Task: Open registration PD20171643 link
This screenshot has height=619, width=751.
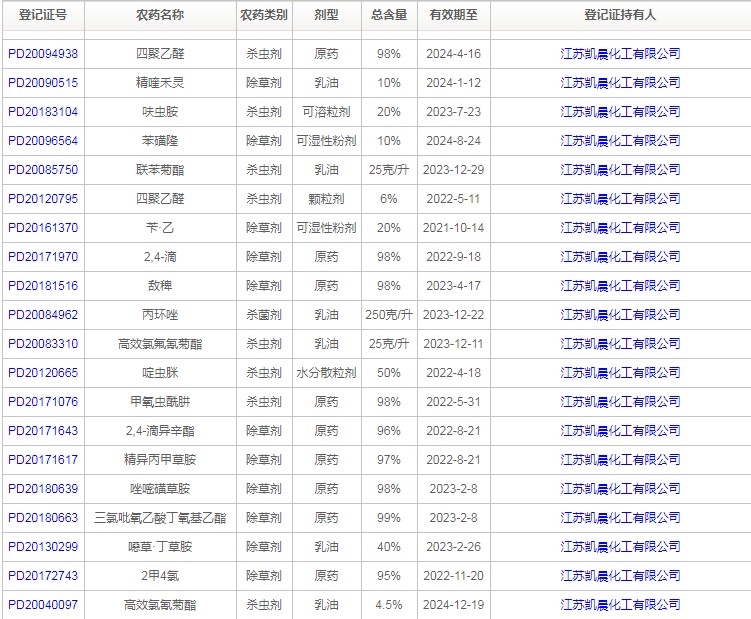Action: point(43,431)
